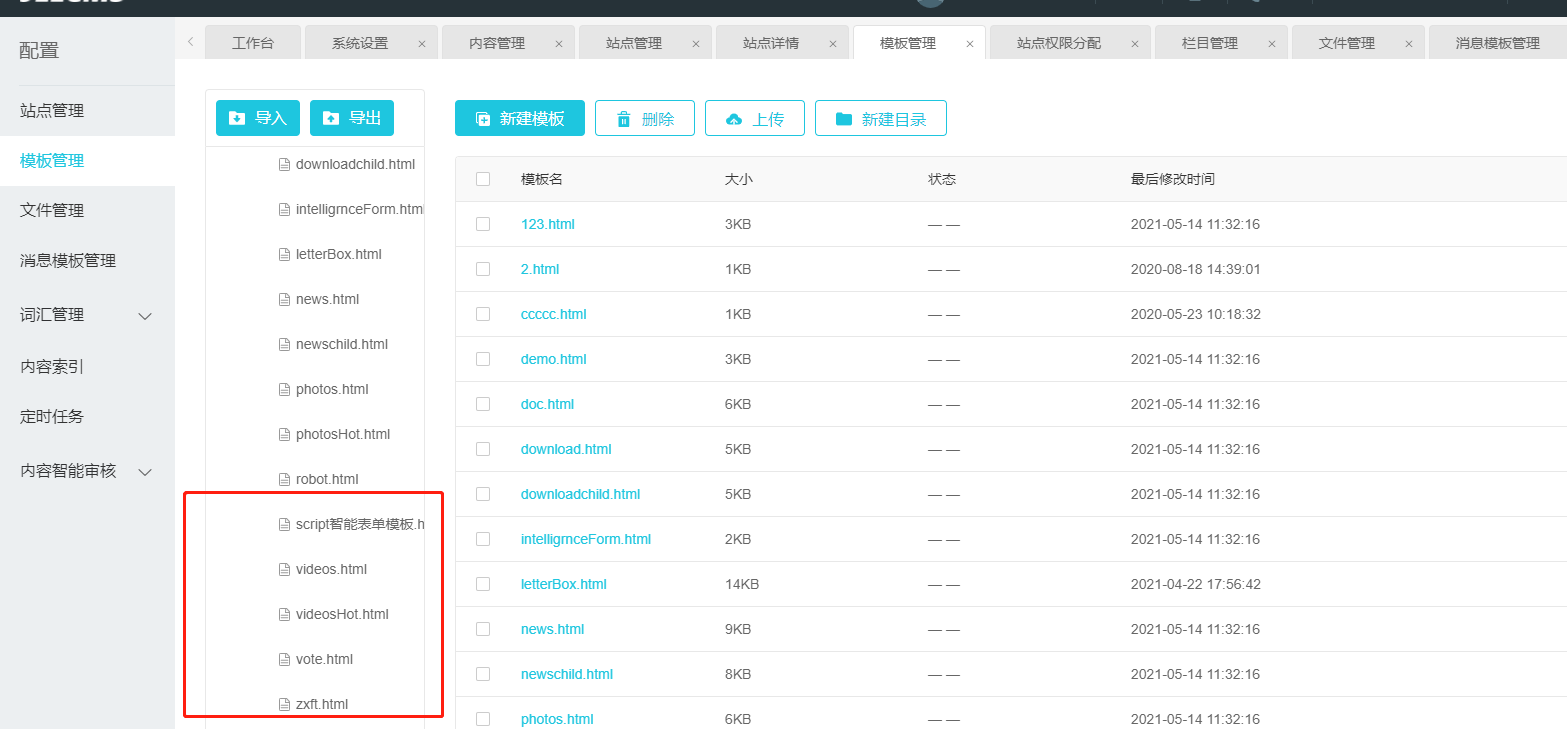The width and height of the screenshot is (1567, 729).
Task: Click file icon beside downloadchild.html in tree
Action: [284, 164]
